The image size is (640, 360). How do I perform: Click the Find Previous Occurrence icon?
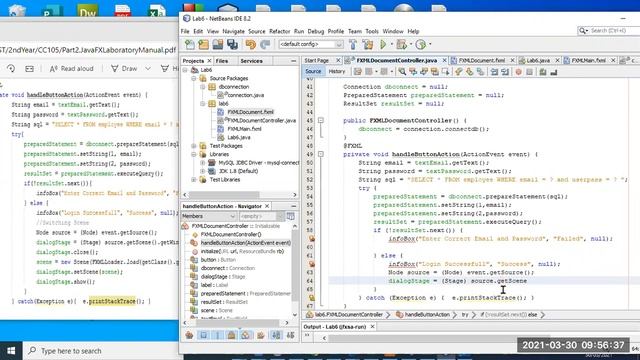pyautogui.click(x=413, y=72)
